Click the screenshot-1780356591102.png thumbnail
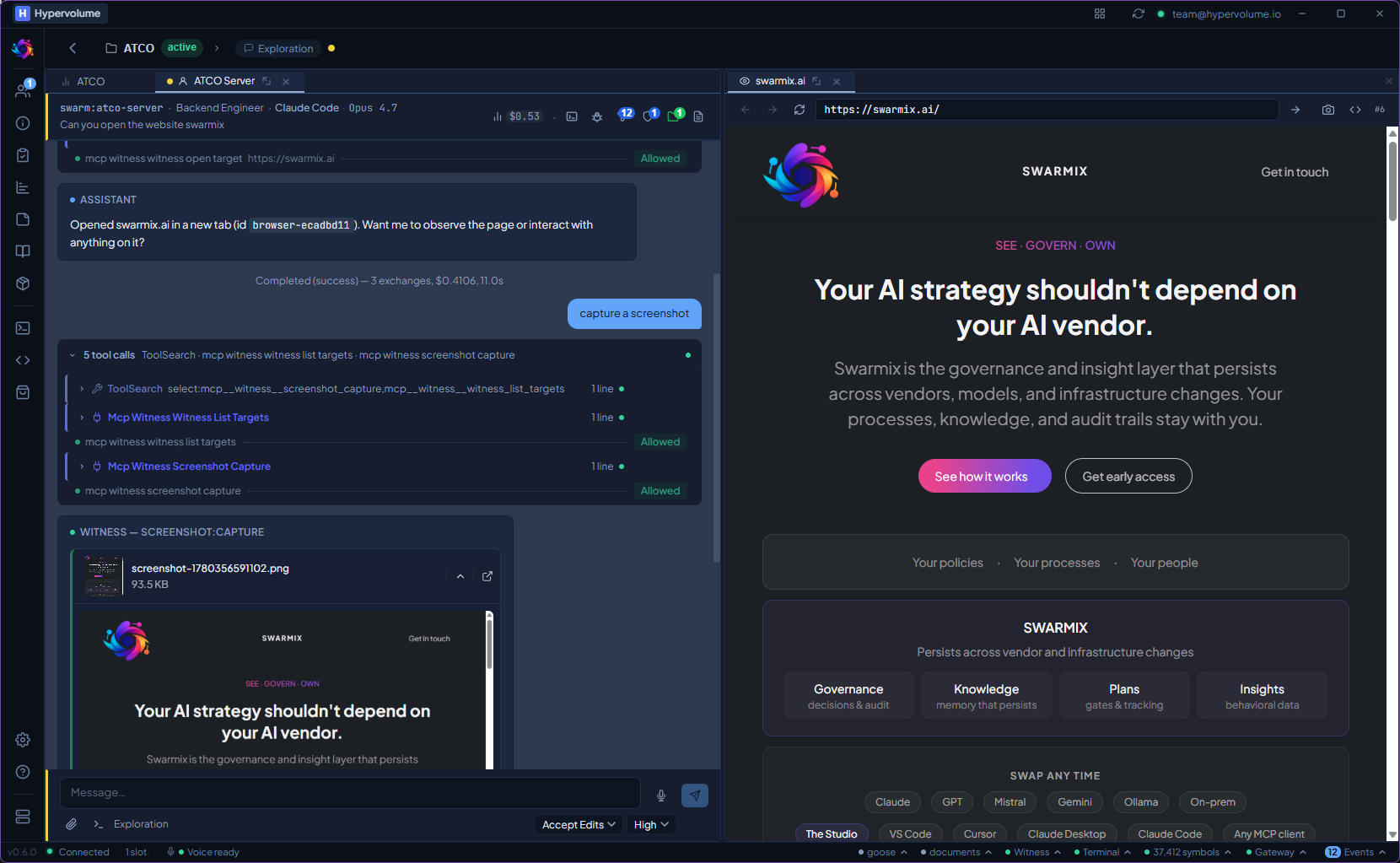 click(x=103, y=576)
